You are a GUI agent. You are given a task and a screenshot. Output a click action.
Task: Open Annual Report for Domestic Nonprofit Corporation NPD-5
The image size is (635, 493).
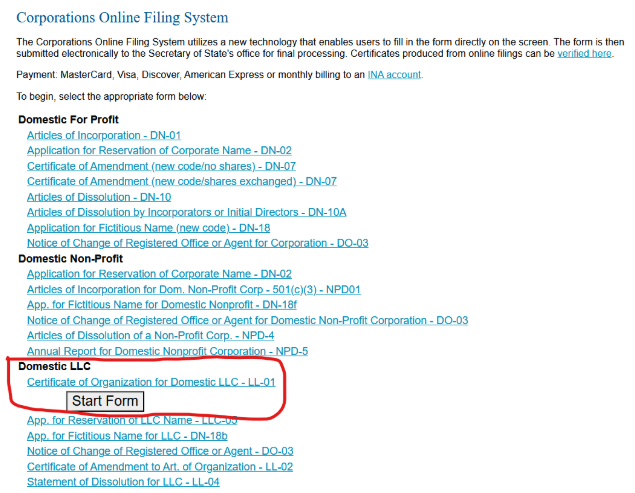tap(167, 351)
